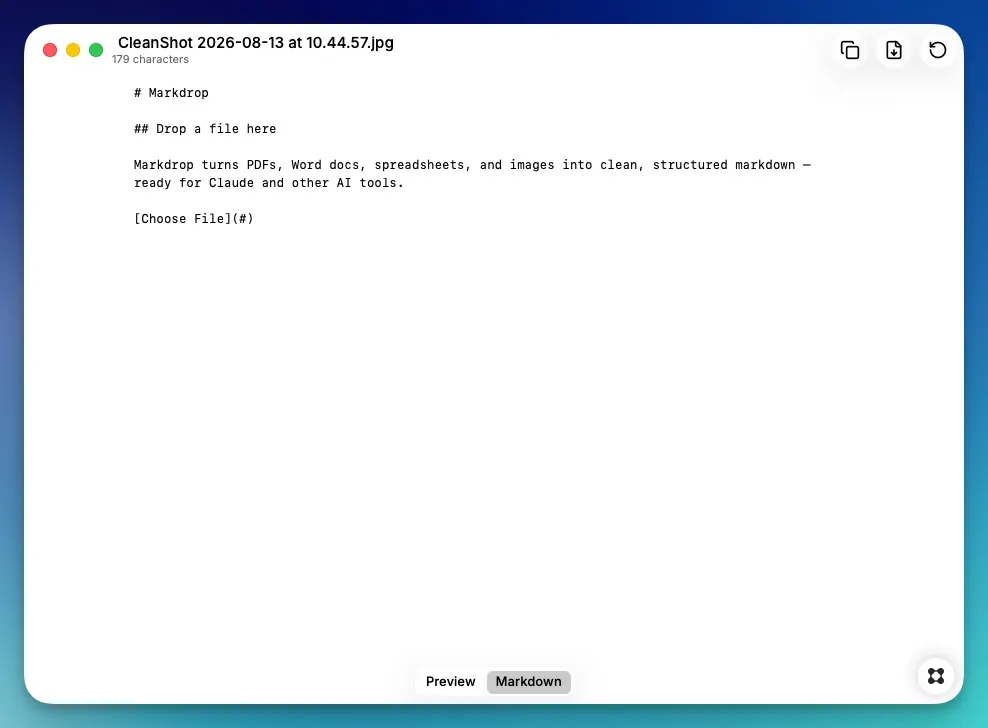
Task: Click the line 'ready for Claude and other AI tools.'
Action: pos(268,183)
